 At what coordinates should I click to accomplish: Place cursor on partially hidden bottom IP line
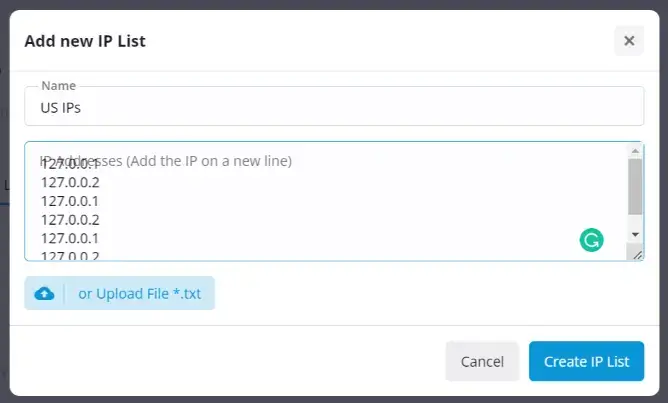[x=70, y=256]
